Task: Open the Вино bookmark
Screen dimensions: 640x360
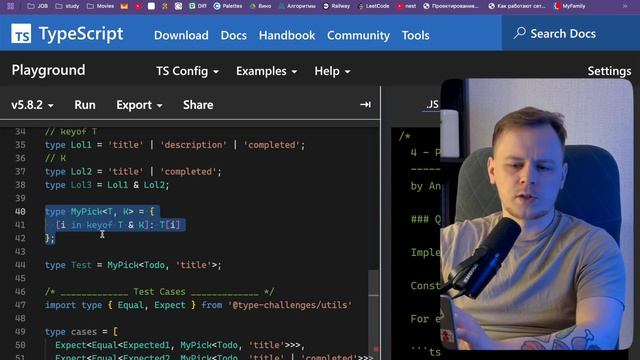Action: pyautogui.click(x=260, y=6)
